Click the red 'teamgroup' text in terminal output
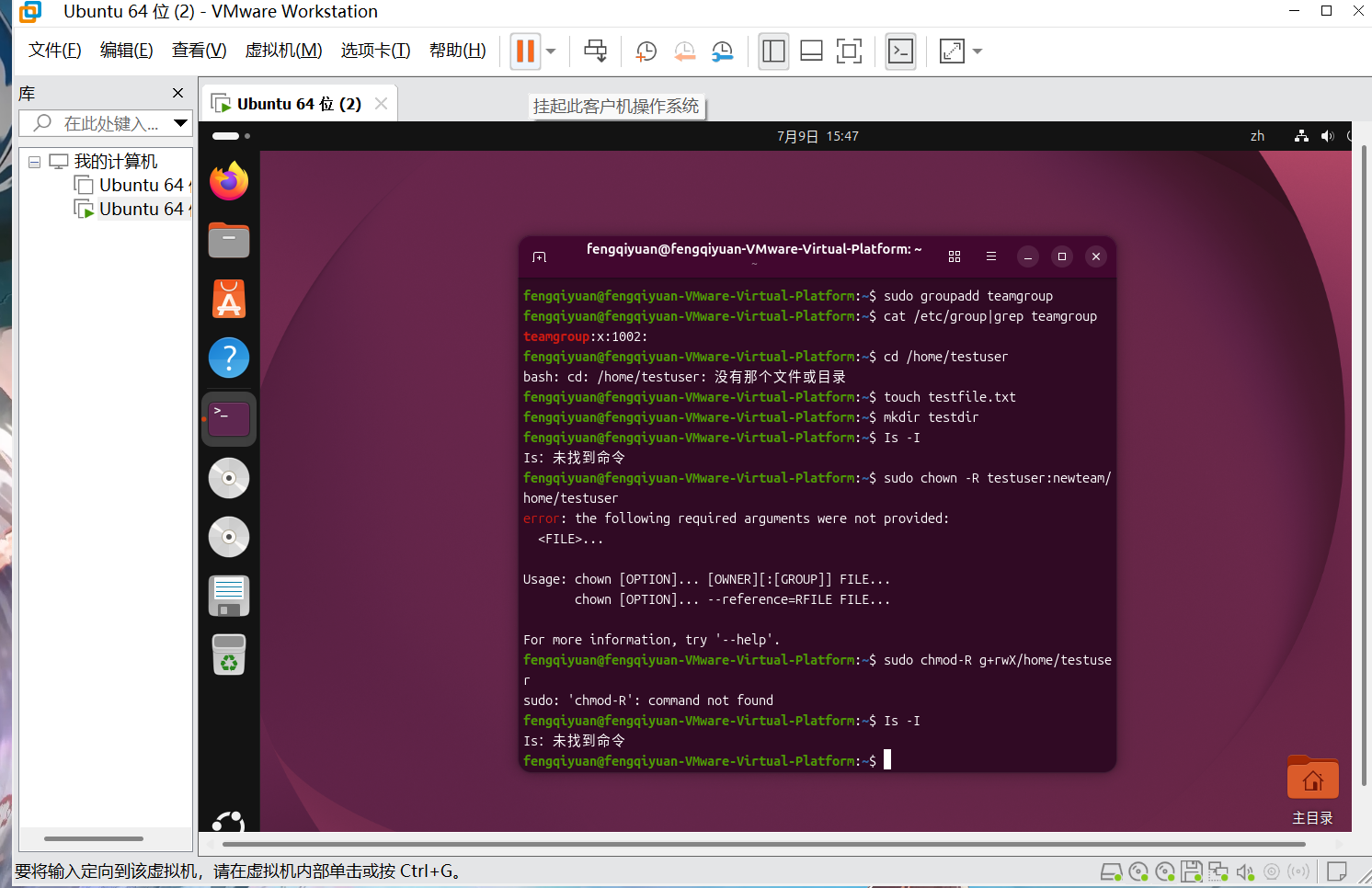The width and height of the screenshot is (1372, 888). (x=556, y=336)
